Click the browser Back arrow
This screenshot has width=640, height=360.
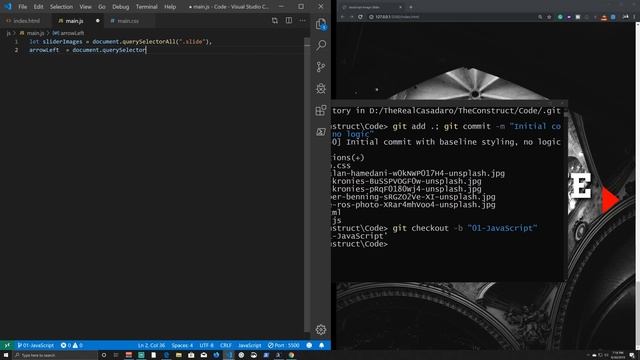click(342, 17)
